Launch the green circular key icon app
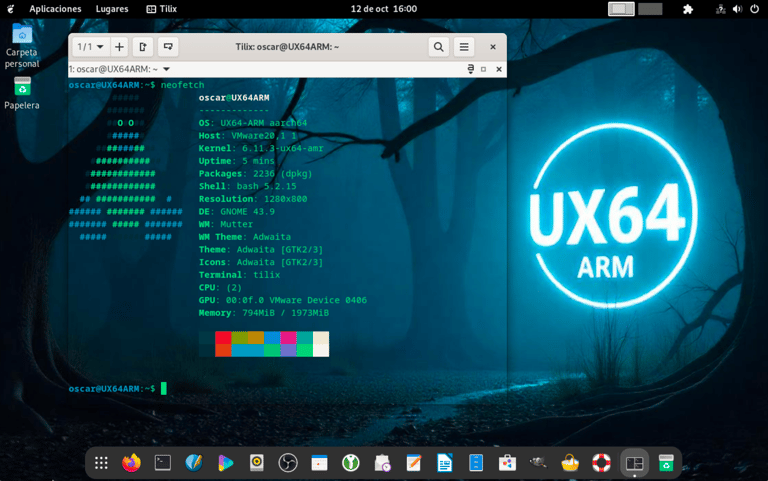 [x=351, y=463]
